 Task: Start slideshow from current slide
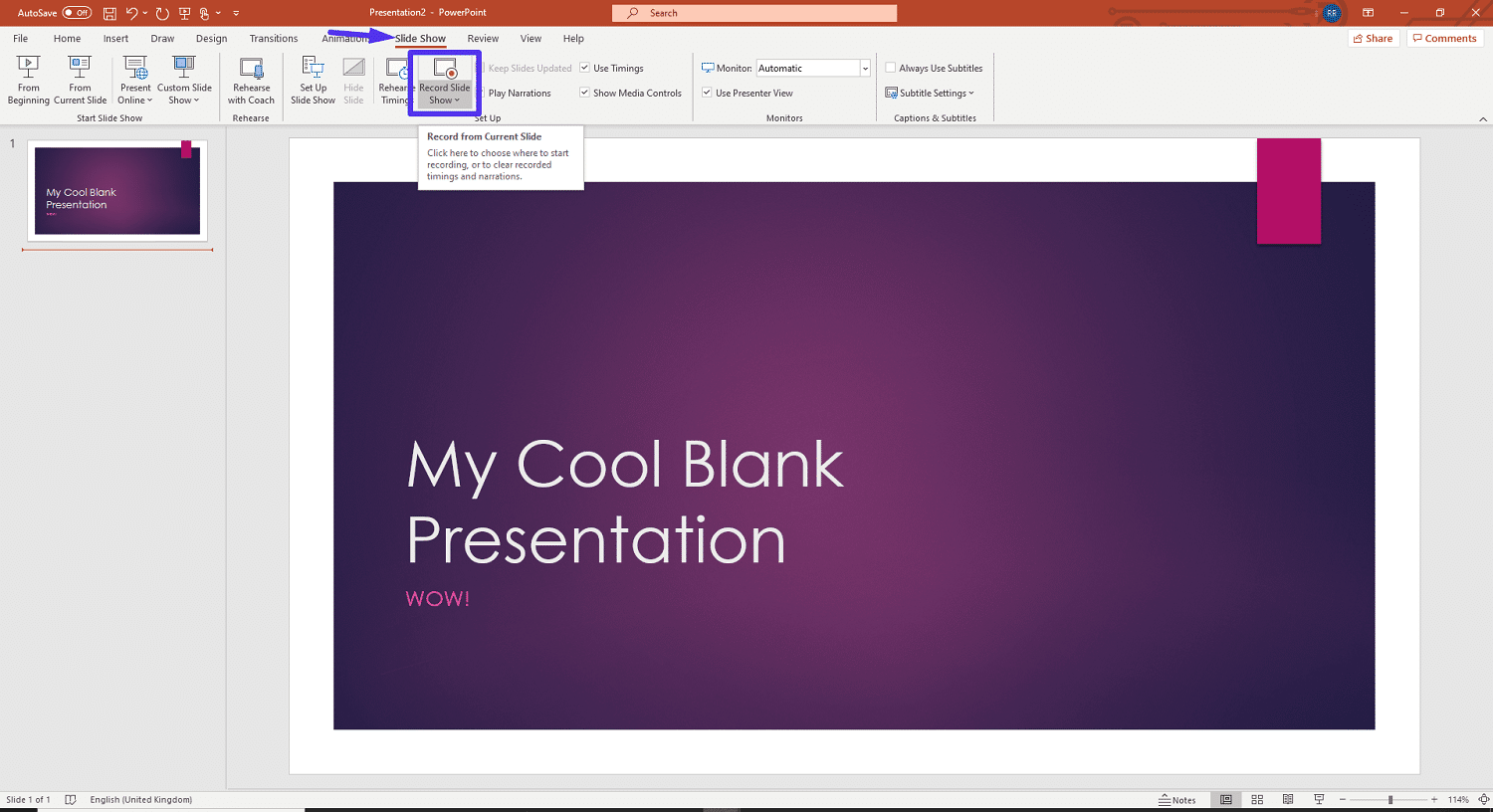[80, 80]
